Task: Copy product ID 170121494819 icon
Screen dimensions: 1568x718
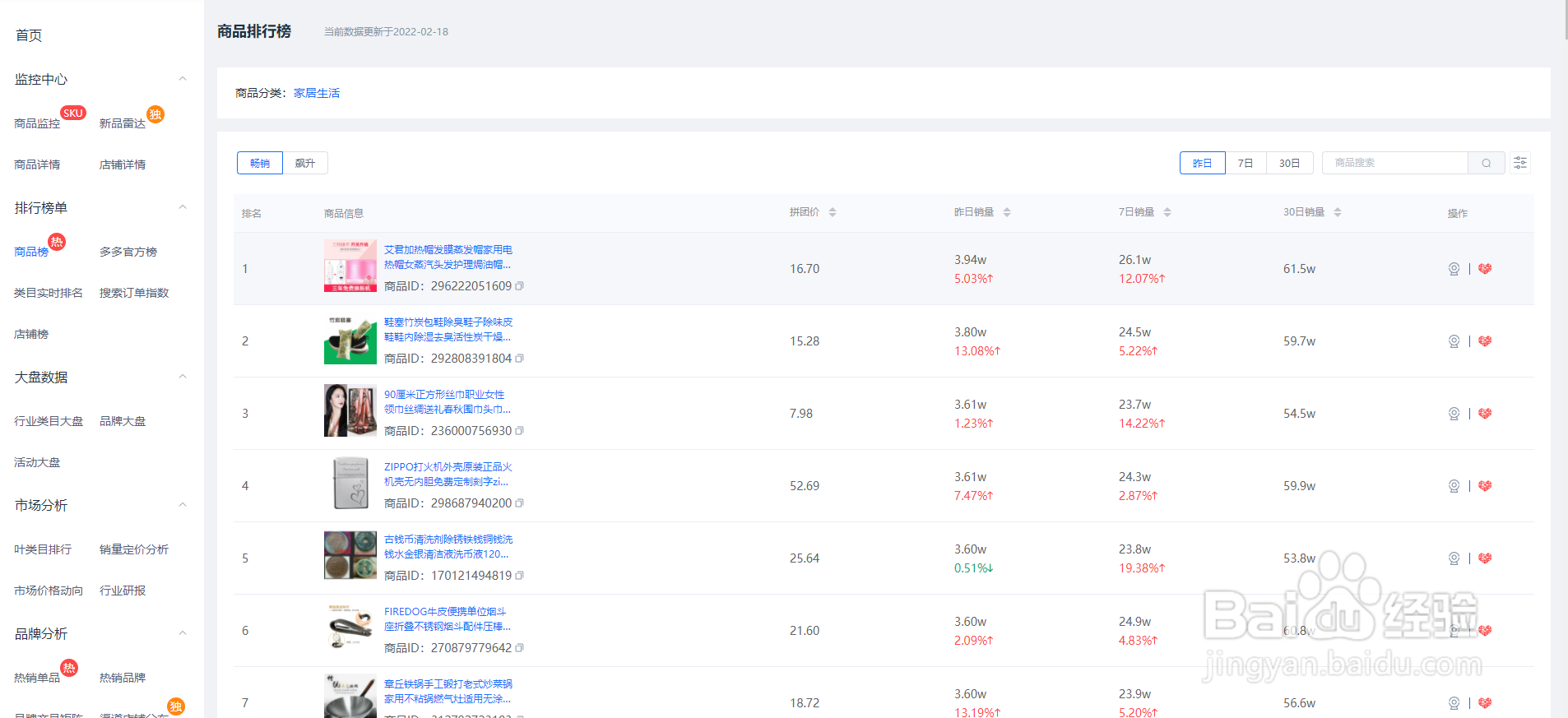Action: click(x=519, y=576)
